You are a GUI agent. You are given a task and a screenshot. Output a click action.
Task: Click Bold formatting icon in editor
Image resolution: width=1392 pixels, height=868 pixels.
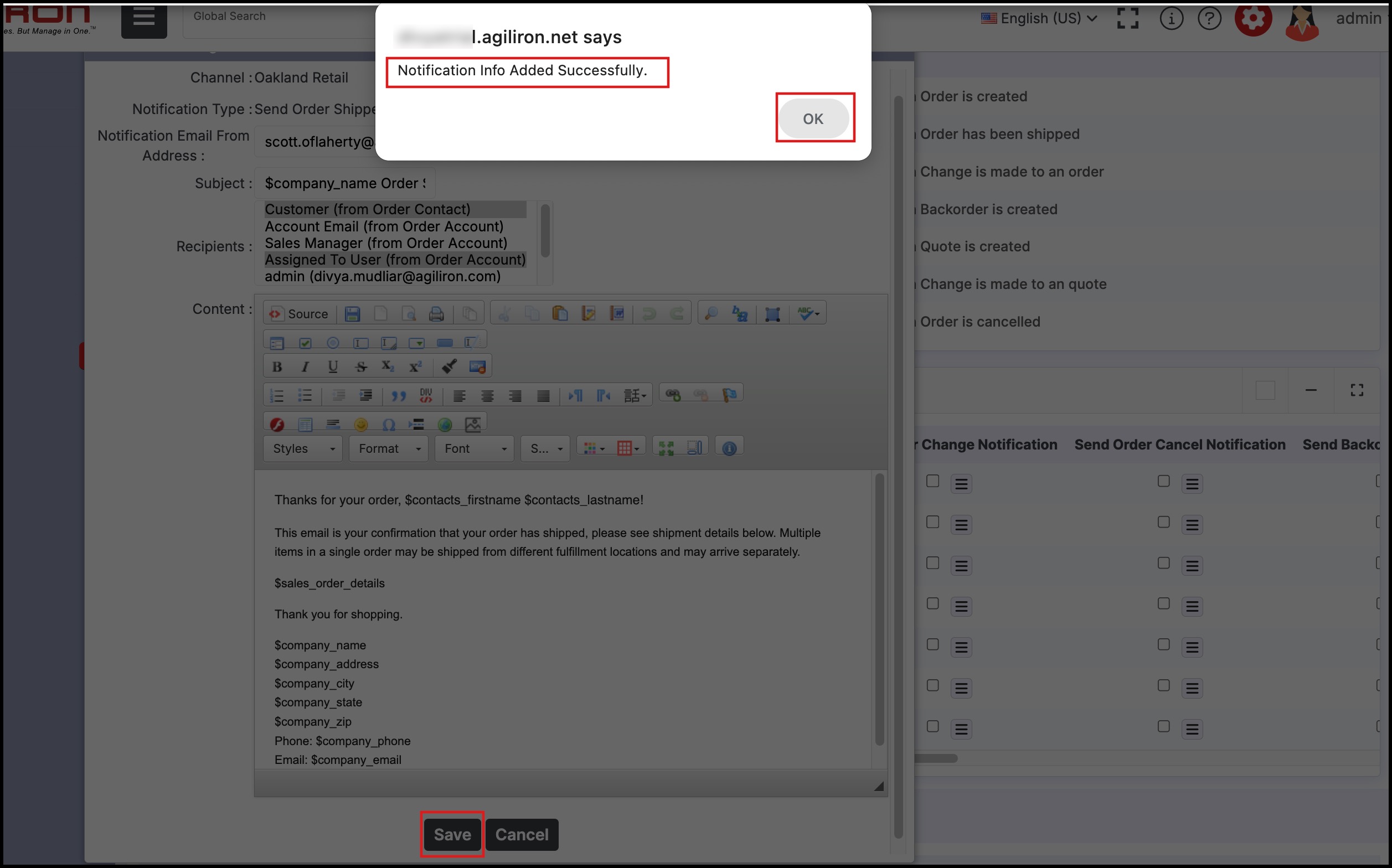277,366
